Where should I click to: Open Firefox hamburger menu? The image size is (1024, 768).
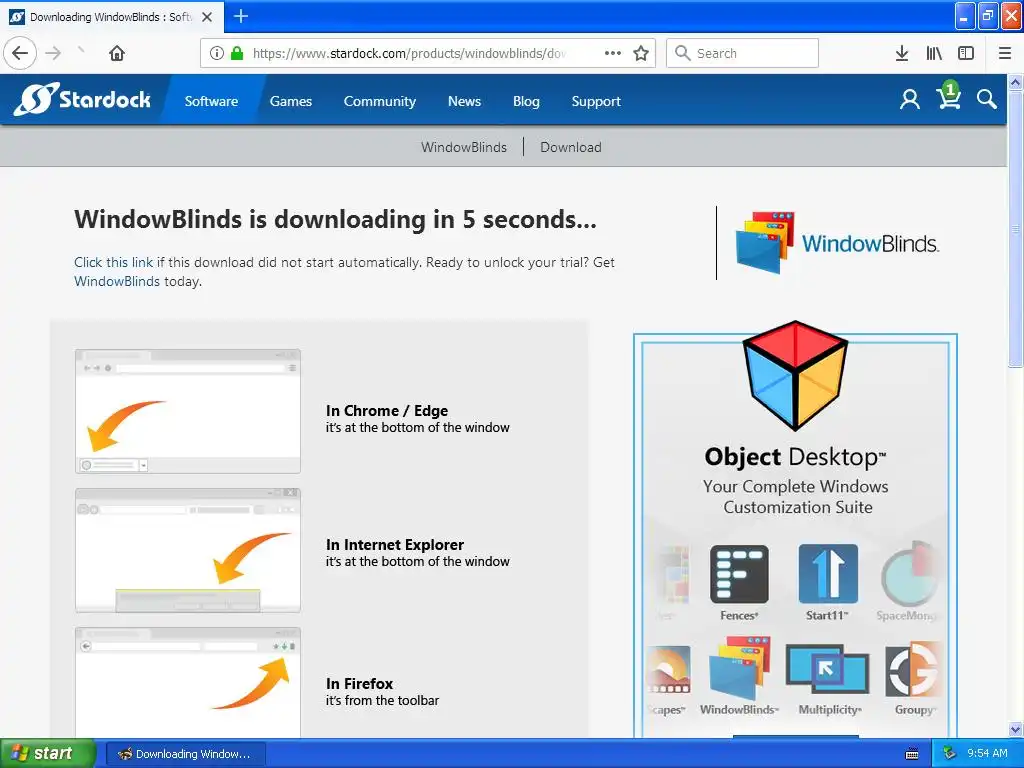coord(1005,53)
